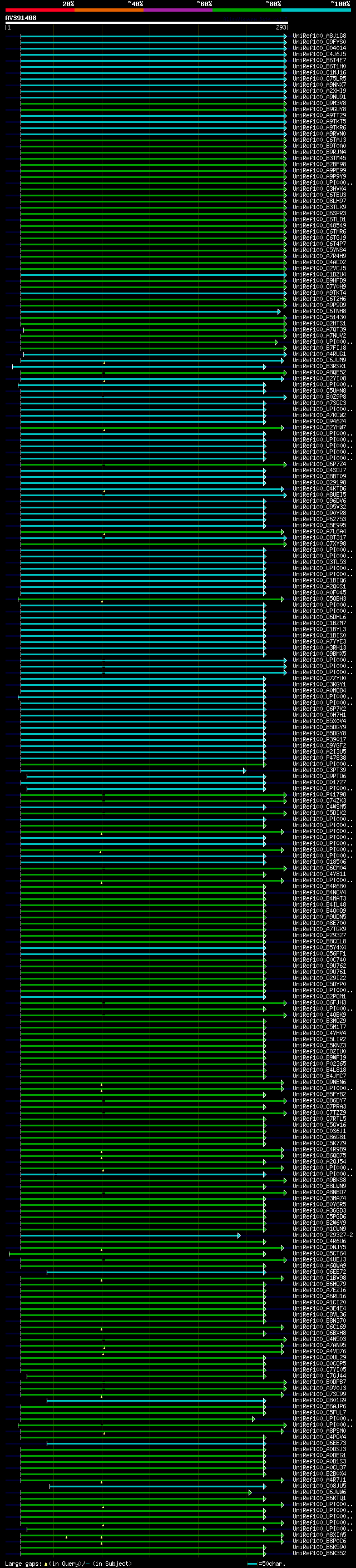Select label UniRef100_A9TKT5
The height and width of the screenshot is (1568, 356).
319,122
